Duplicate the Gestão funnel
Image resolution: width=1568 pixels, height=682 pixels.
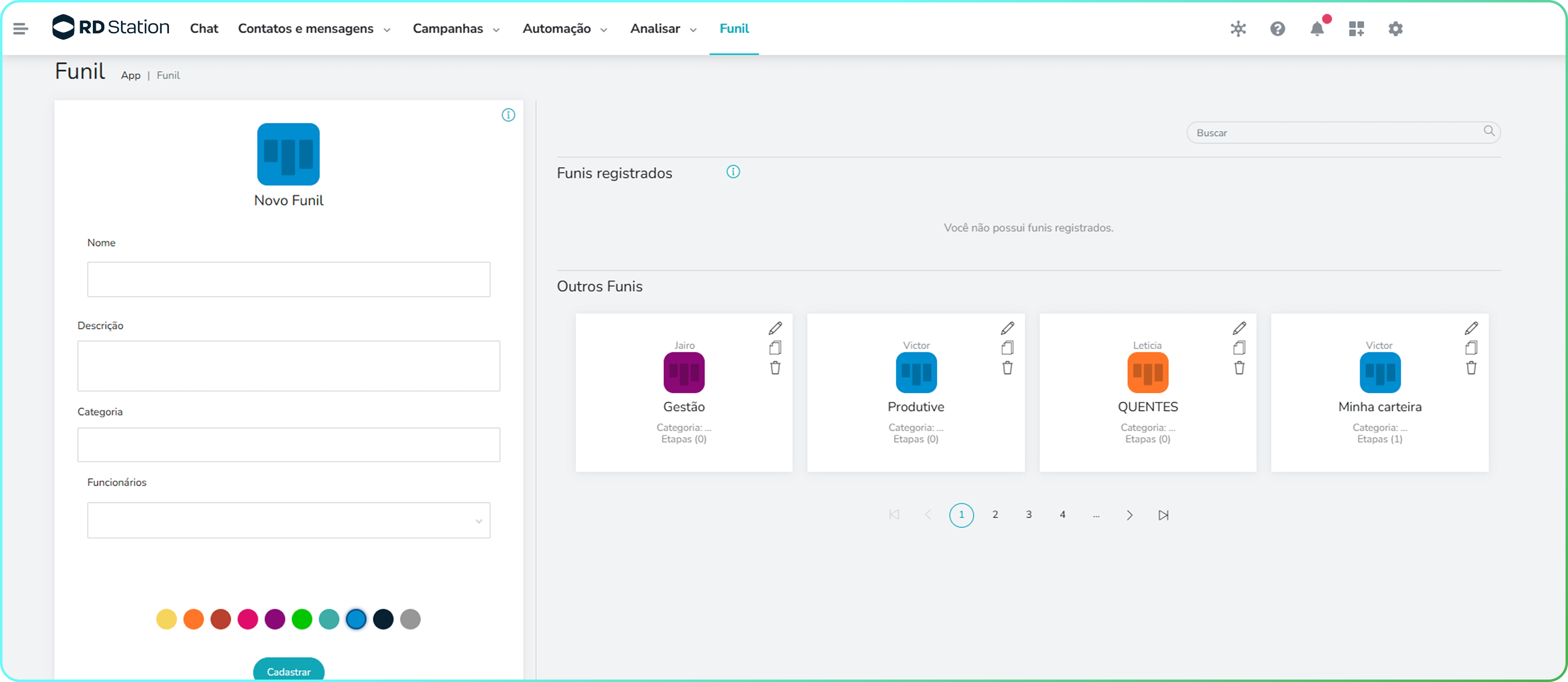[x=775, y=348]
